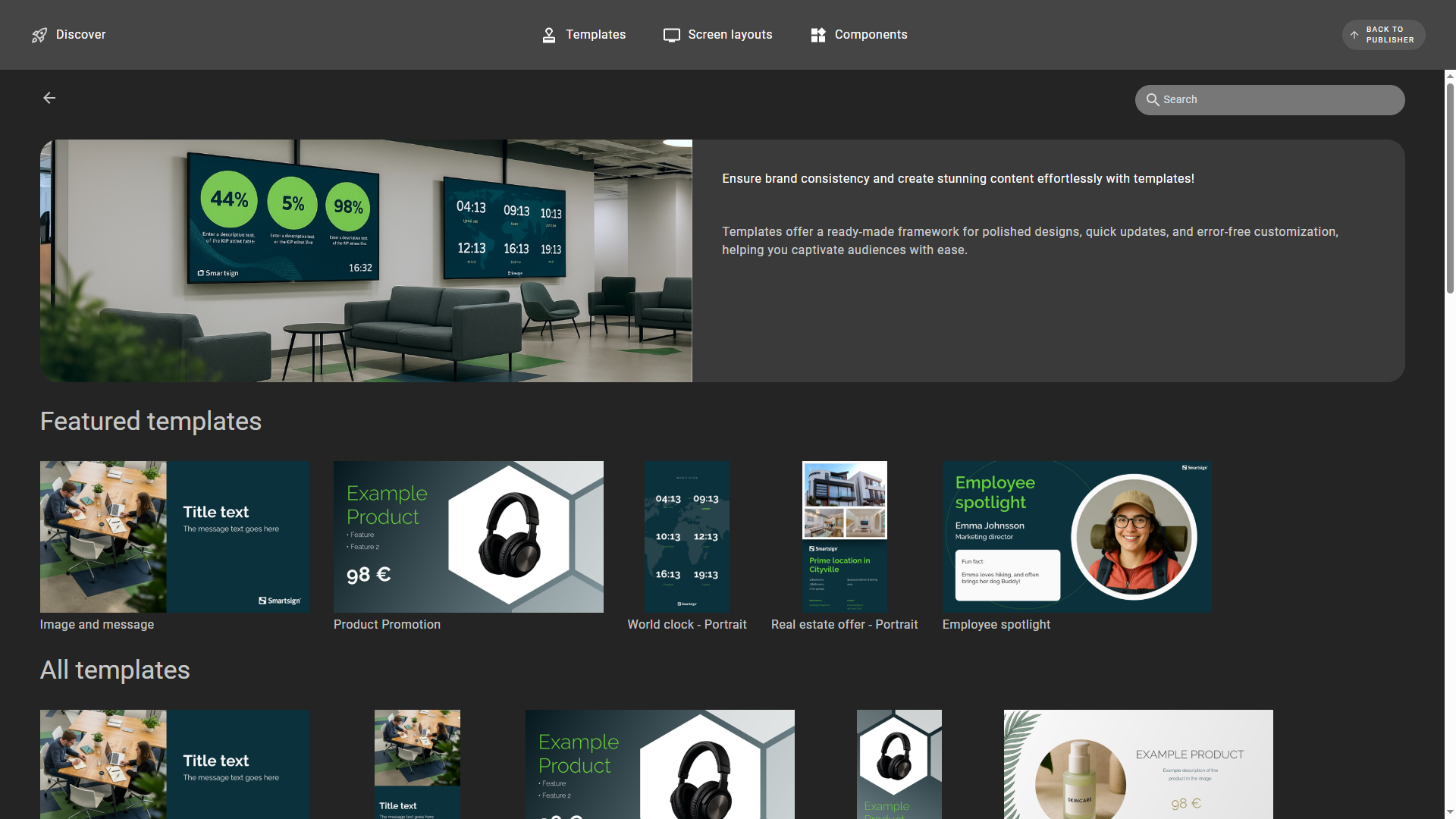Viewport: 1456px width, 819px height.
Task: Open the featured Product Promotion thumbnail
Action: (x=469, y=536)
